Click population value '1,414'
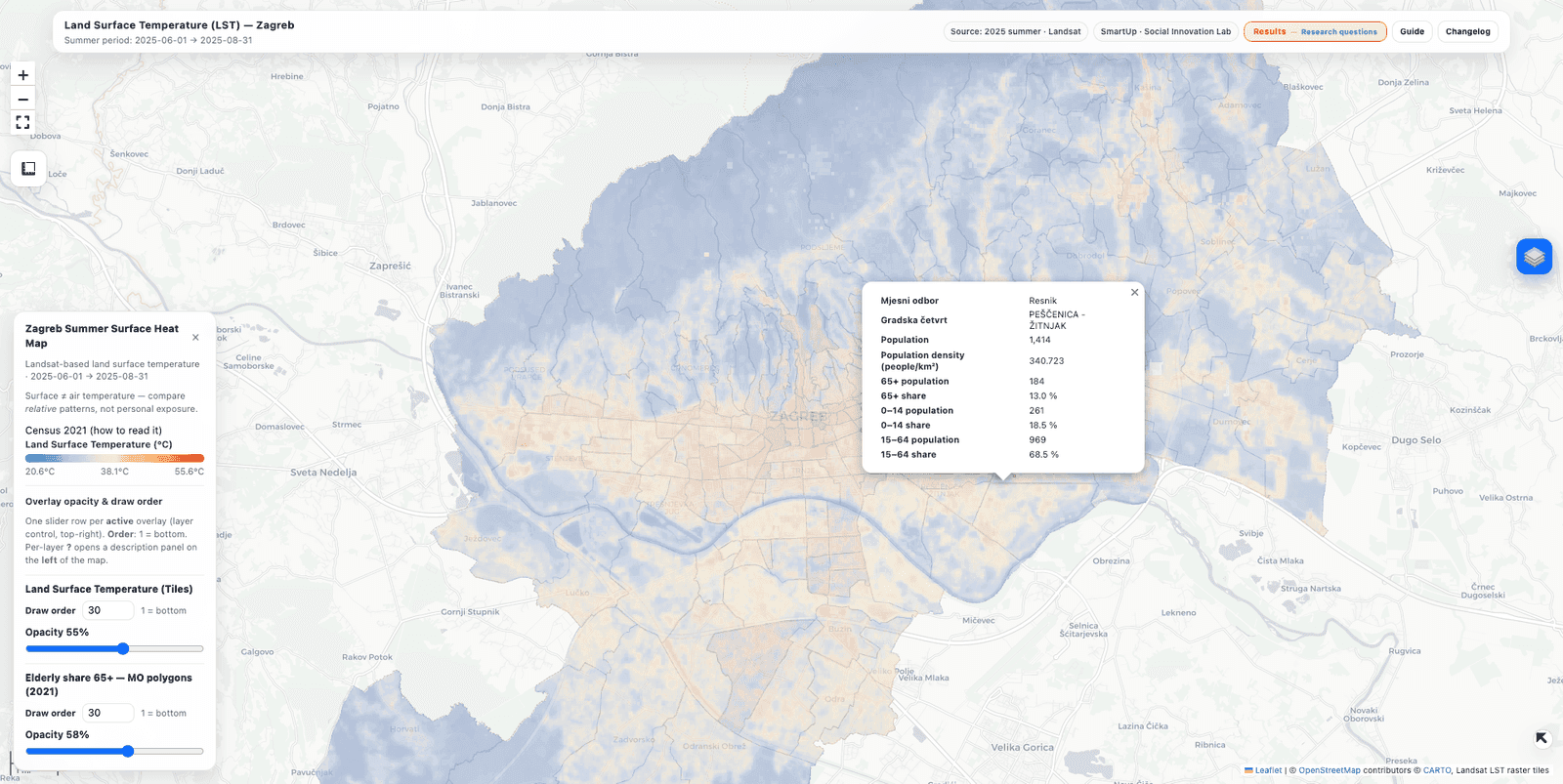Screen dimensions: 1563x784 (1039, 340)
